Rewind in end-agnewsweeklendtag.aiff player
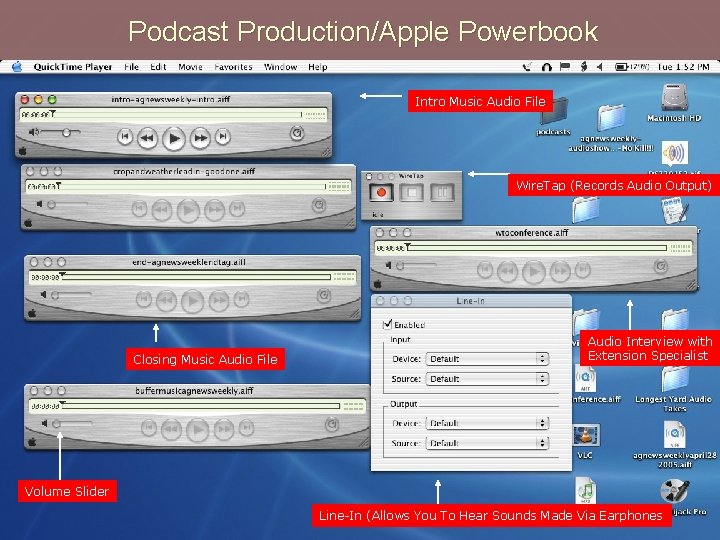Image resolution: width=720 pixels, height=540 pixels. pyautogui.click(x=166, y=301)
